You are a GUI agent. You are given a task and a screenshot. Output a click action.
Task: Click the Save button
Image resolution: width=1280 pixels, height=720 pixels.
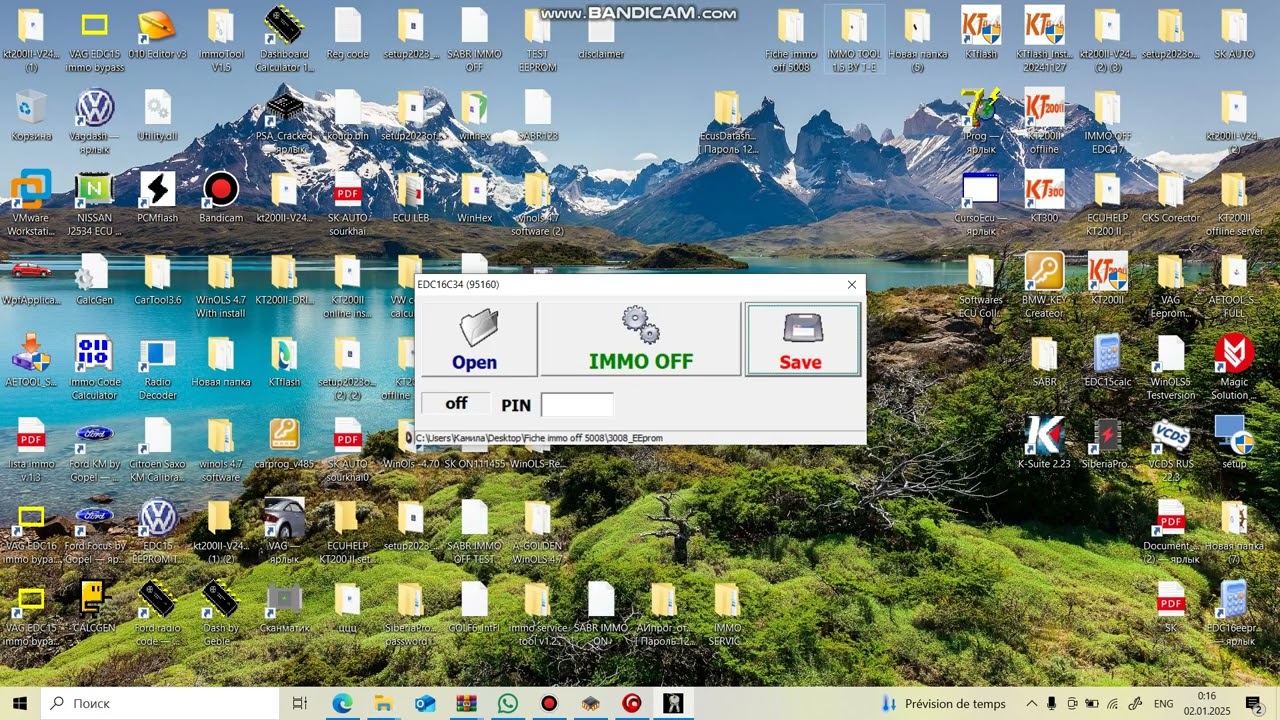pyautogui.click(x=802, y=339)
